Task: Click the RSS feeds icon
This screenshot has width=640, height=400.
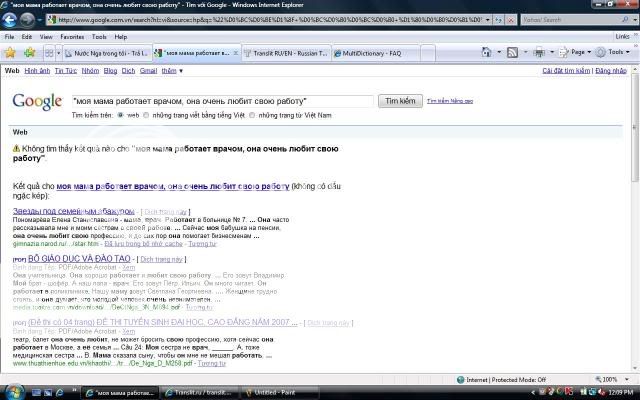Action: 512,52
